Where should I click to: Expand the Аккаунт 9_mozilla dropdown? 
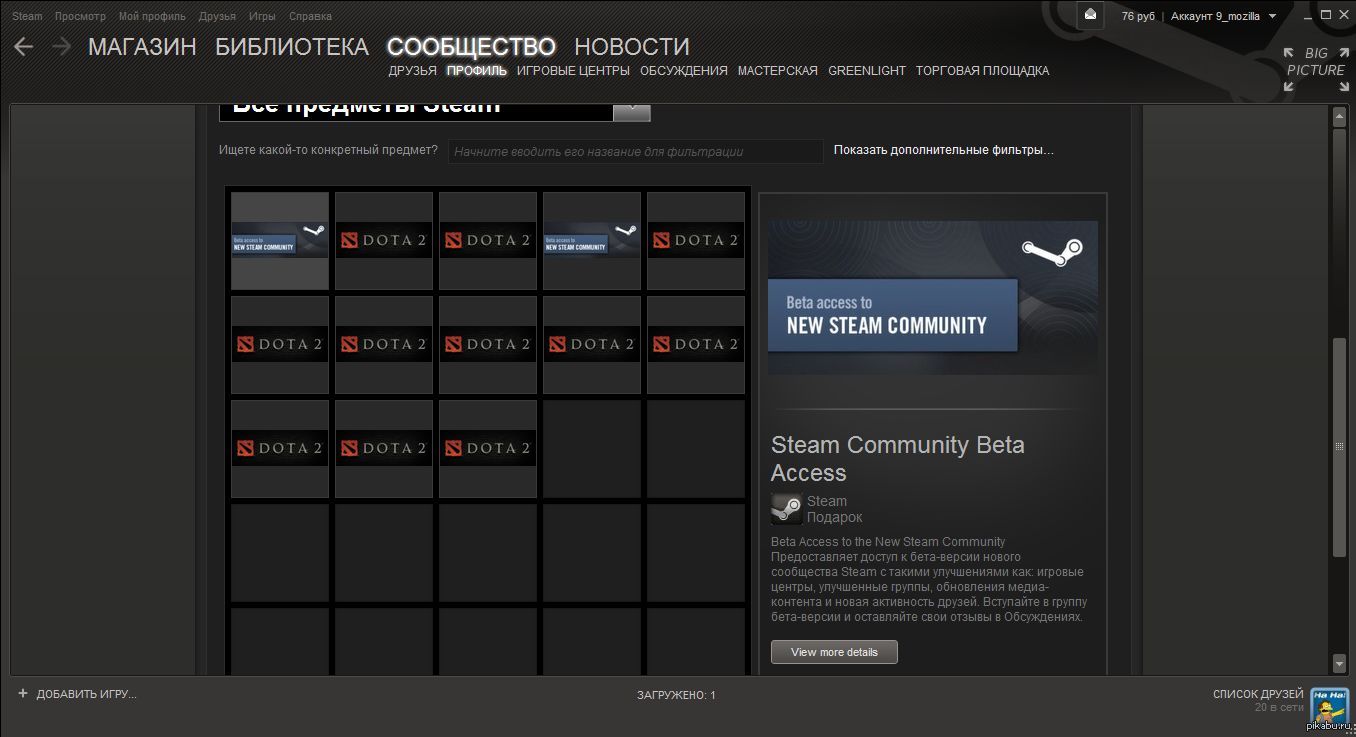(x=1224, y=17)
